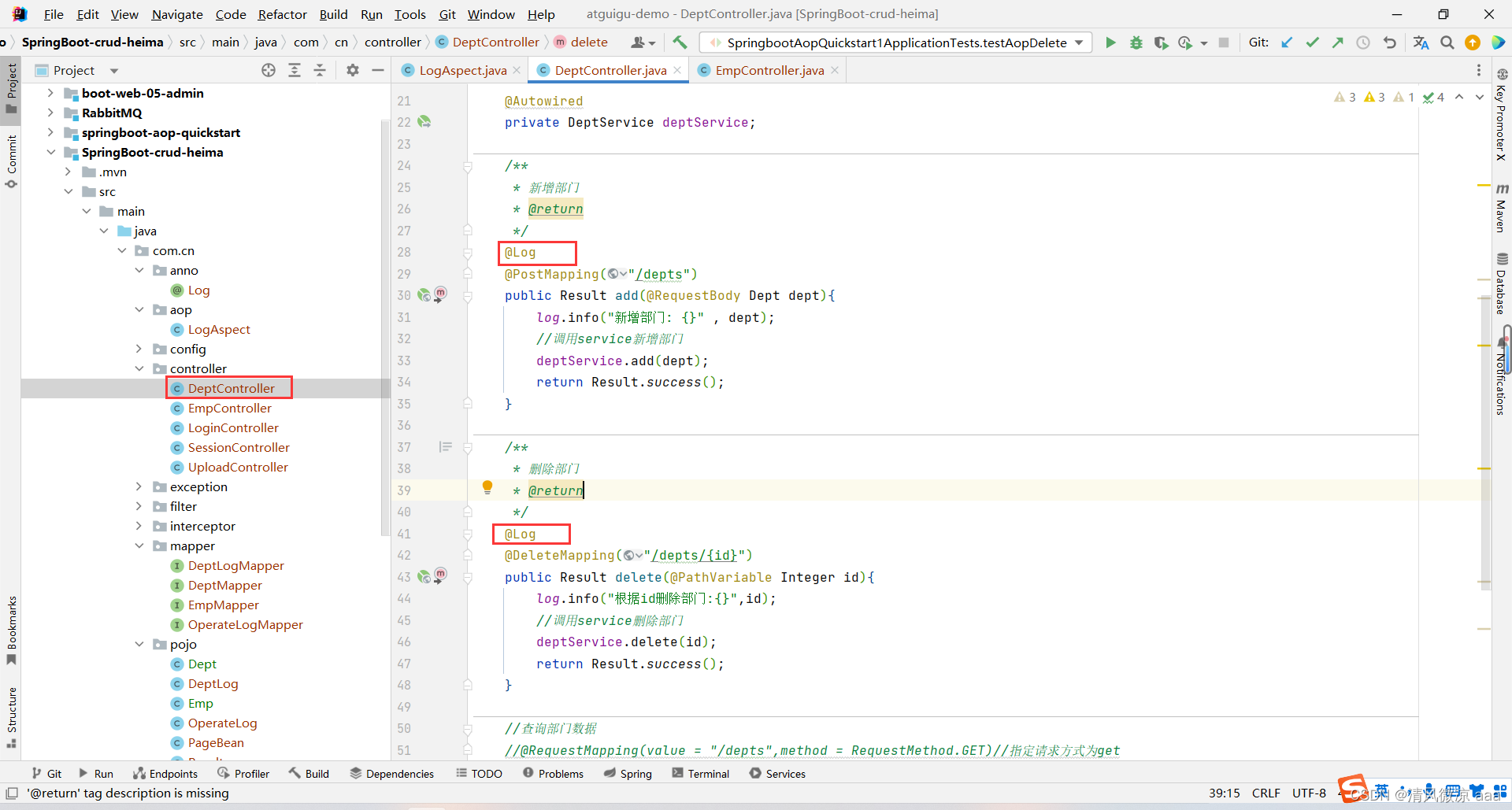Open Project view type dropdown
The height and width of the screenshot is (810, 1512).
pos(114,71)
